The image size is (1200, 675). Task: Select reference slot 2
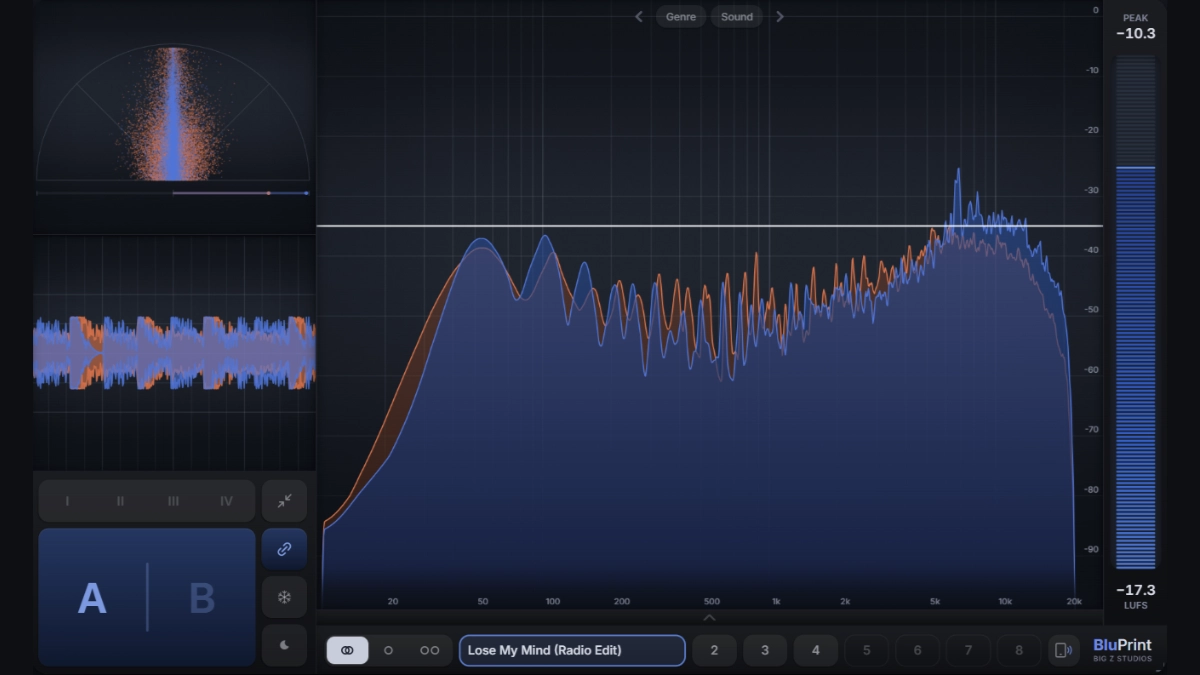[714, 650]
